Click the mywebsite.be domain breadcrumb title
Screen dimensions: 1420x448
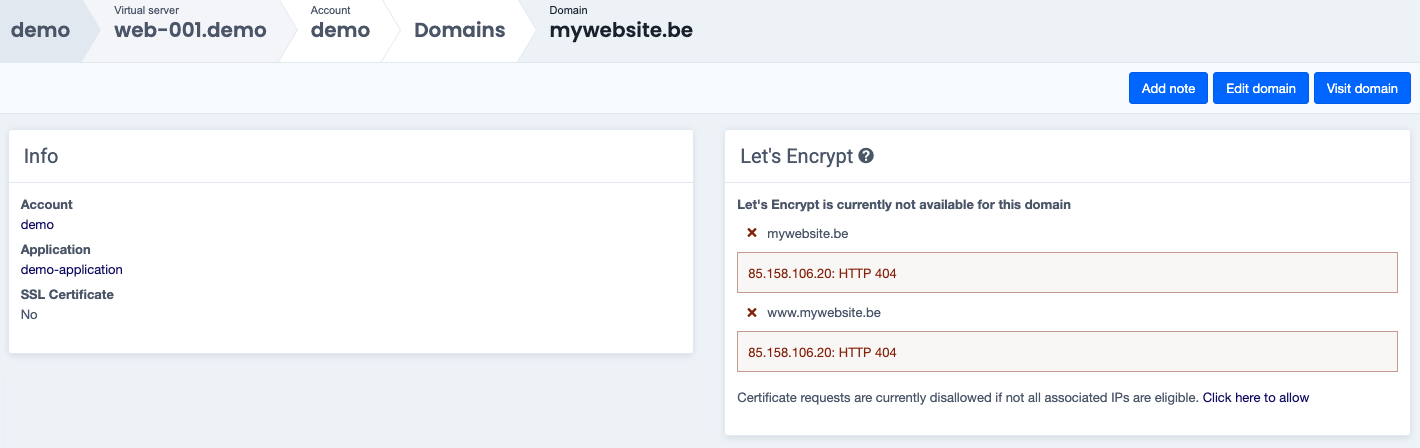(621, 30)
